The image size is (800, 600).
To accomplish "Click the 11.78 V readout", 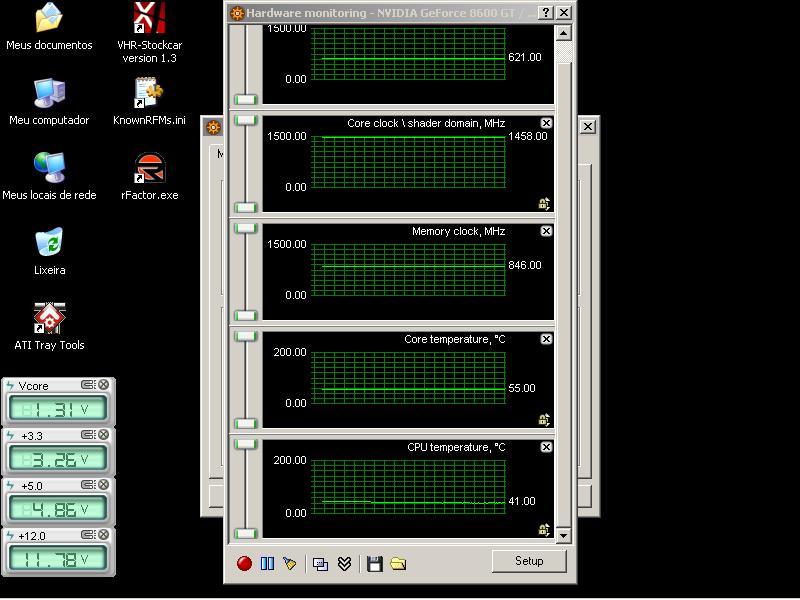I will pos(58,559).
